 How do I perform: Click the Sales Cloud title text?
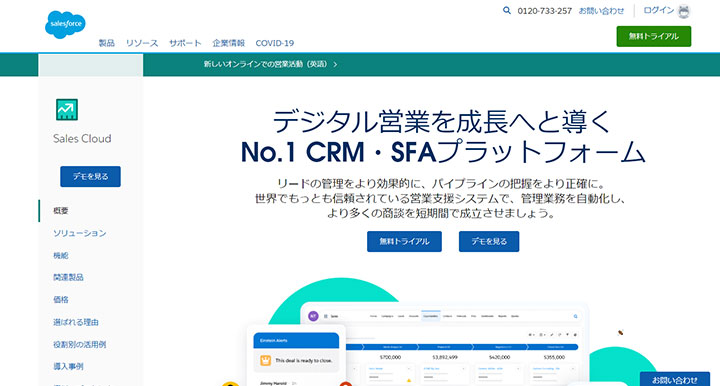82,139
